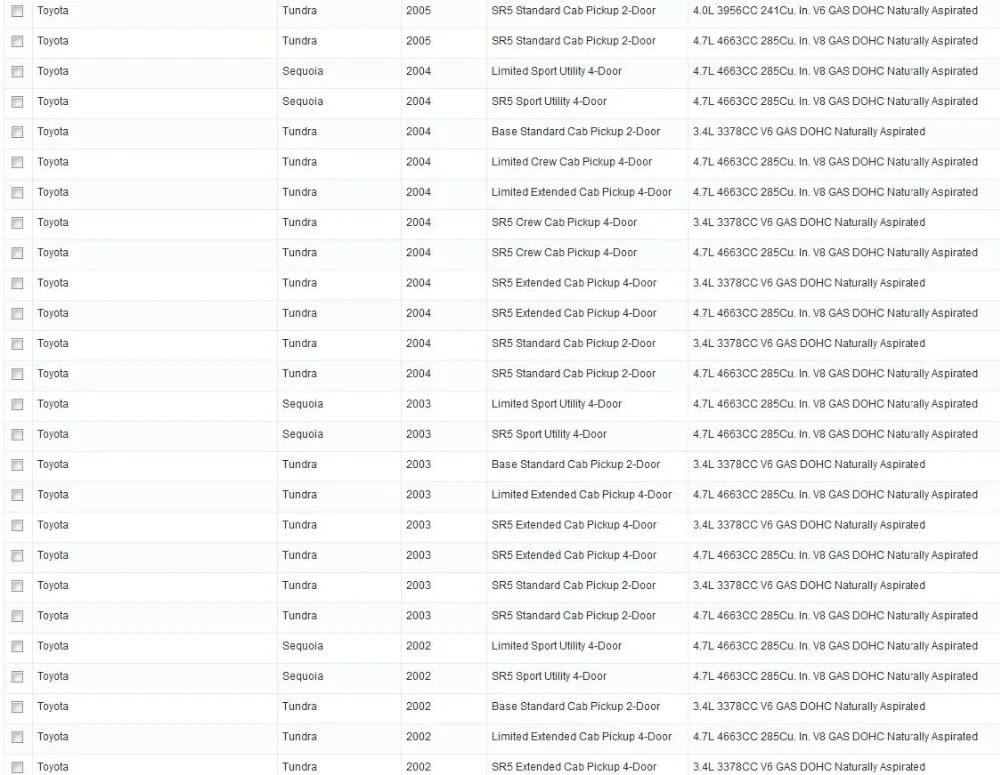Image resolution: width=1000 pixels, height=775 pixels.
Task: Tick the 2002 Tundra Limited Extended Cab checkbox
Action: [x=17, y=737]
